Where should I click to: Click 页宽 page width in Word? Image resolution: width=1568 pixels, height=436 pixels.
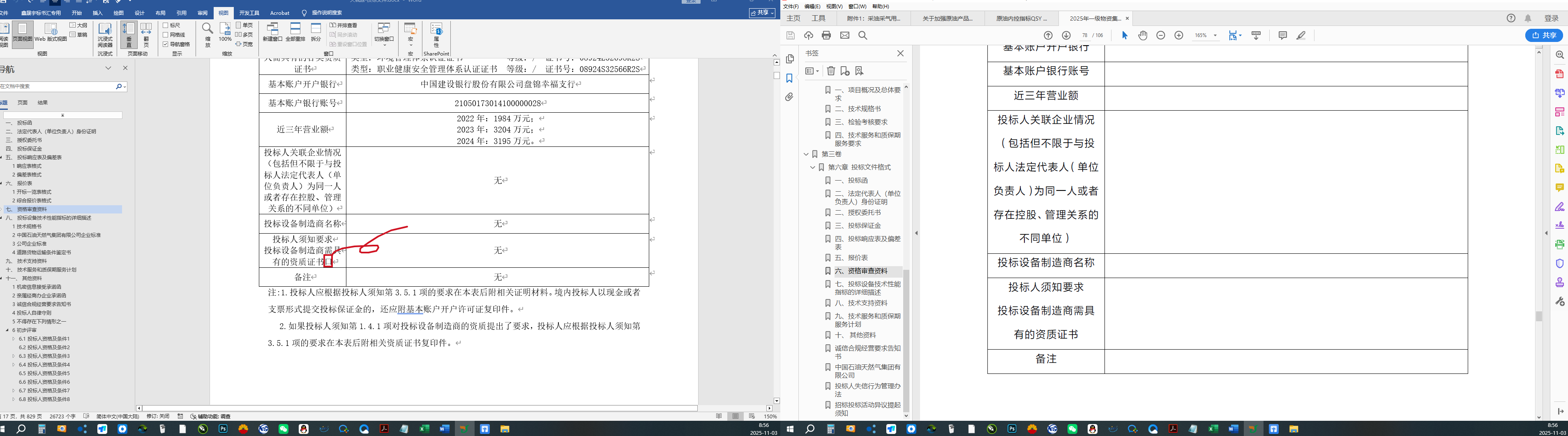coord(244,44)
